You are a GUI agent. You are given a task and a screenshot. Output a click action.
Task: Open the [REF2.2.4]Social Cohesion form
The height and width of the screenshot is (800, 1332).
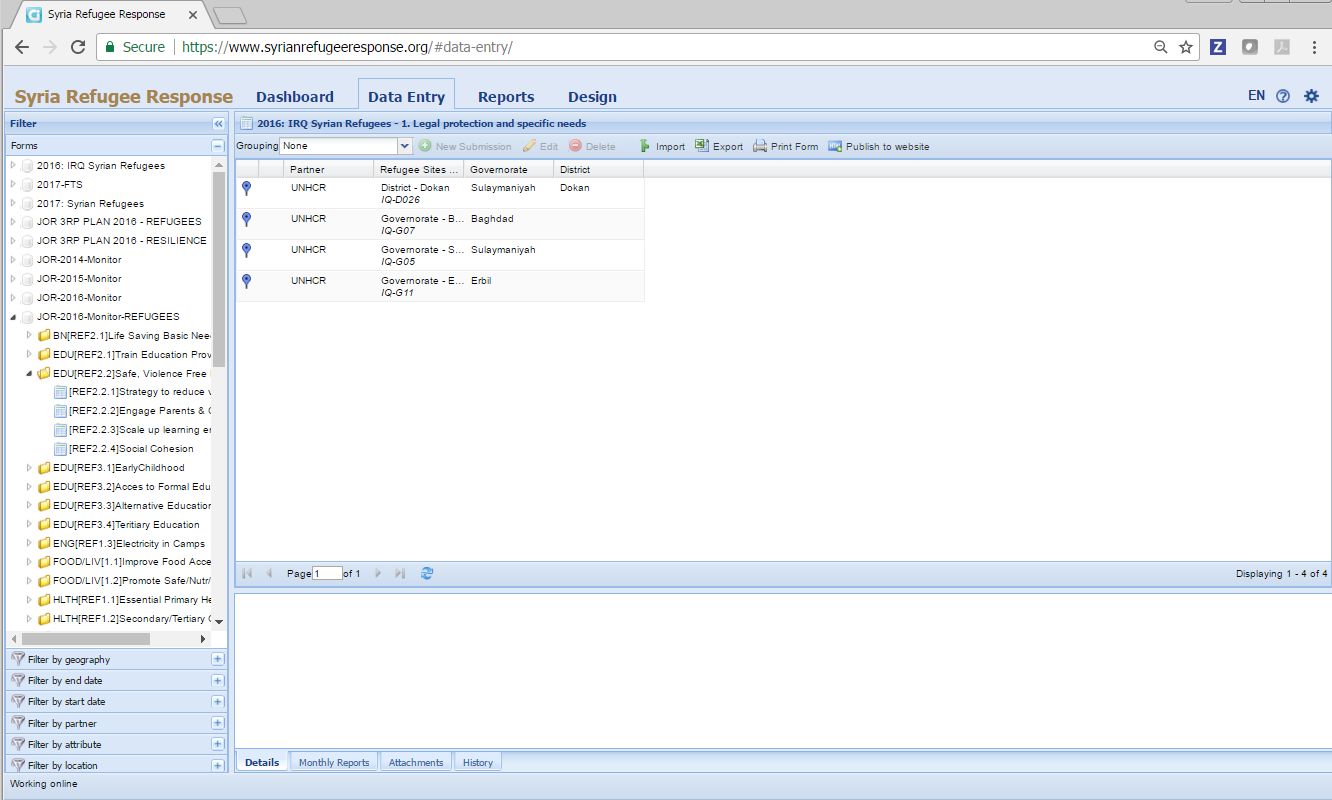point(124,449)
